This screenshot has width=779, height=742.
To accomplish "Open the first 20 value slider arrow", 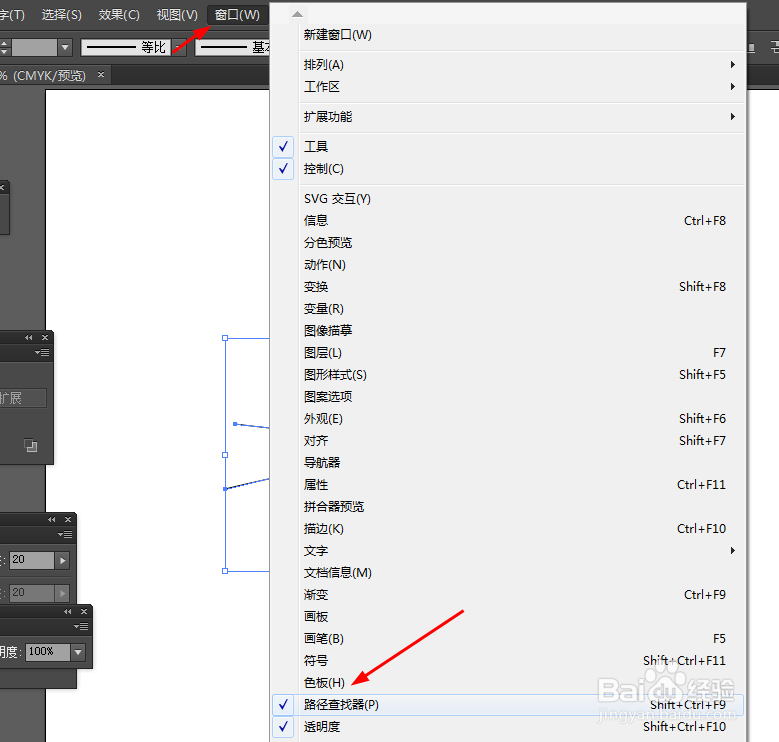I will pos(62,560).
